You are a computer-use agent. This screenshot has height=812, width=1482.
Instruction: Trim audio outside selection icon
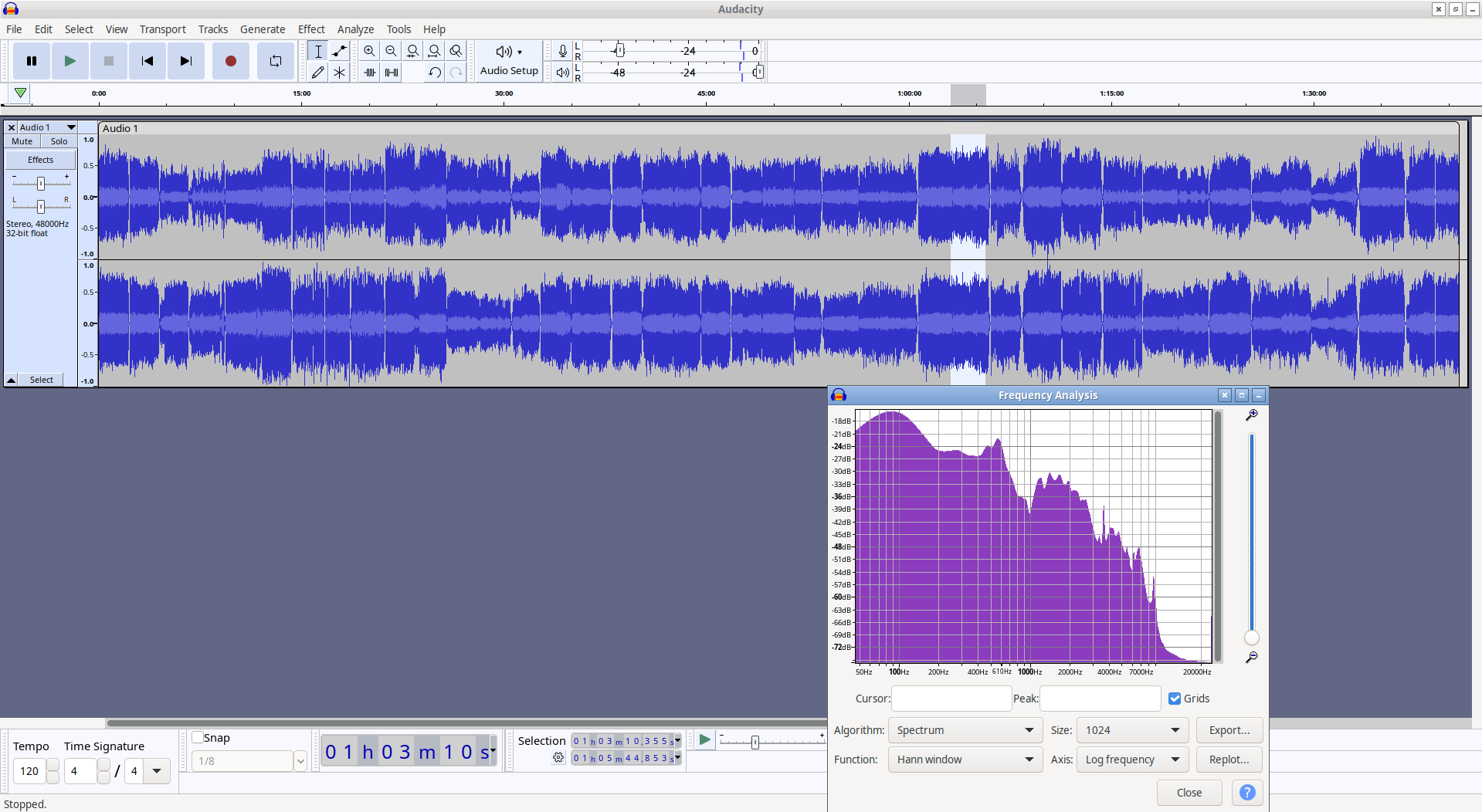point(370,73)
